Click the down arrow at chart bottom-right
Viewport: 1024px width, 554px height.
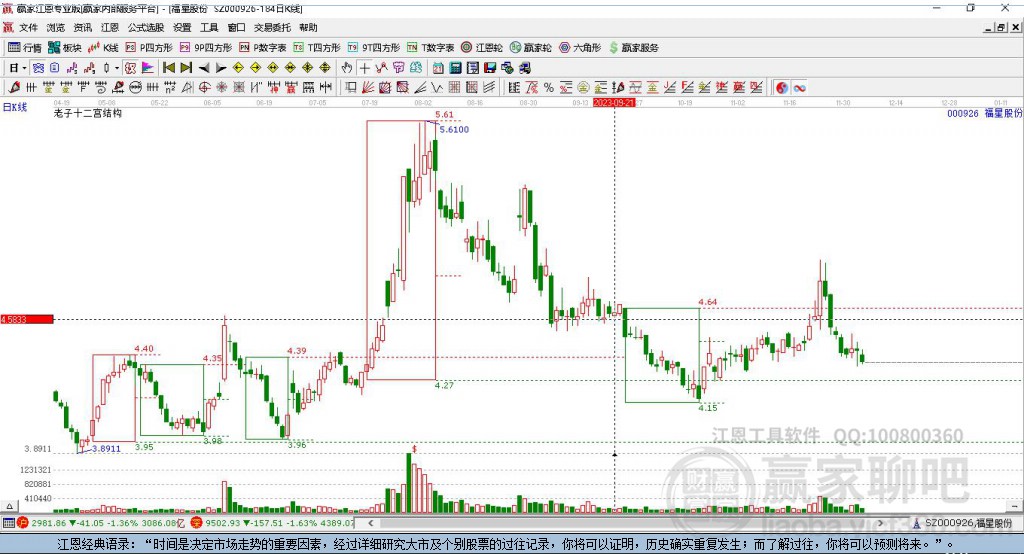(x=1014, y=506)
